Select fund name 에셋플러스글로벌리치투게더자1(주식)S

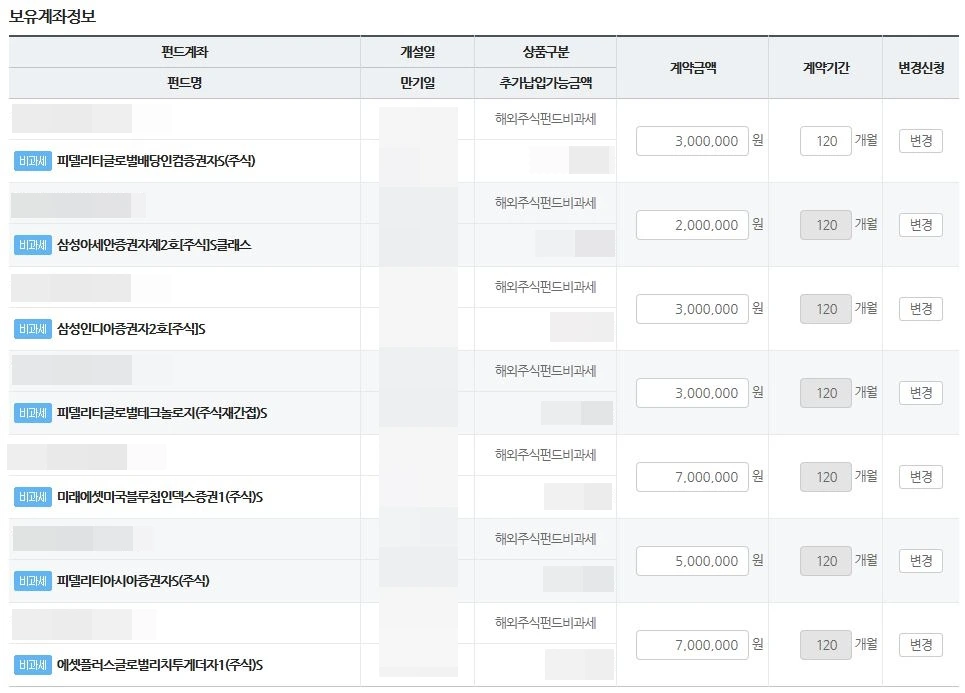pos(160,665)
